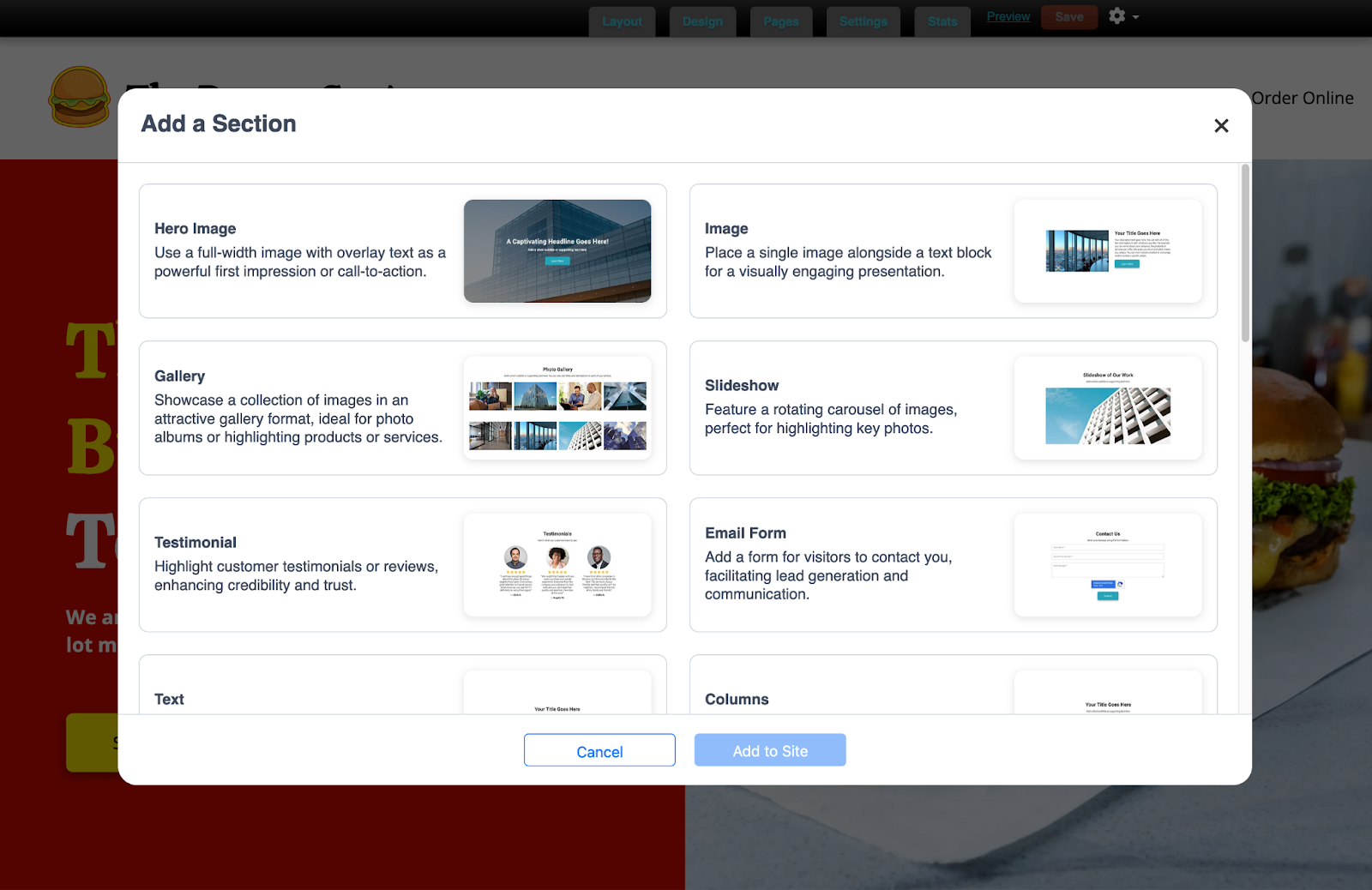Open the Settings tab
Viewport: 1372px width, 890px height.
(863, 21)
